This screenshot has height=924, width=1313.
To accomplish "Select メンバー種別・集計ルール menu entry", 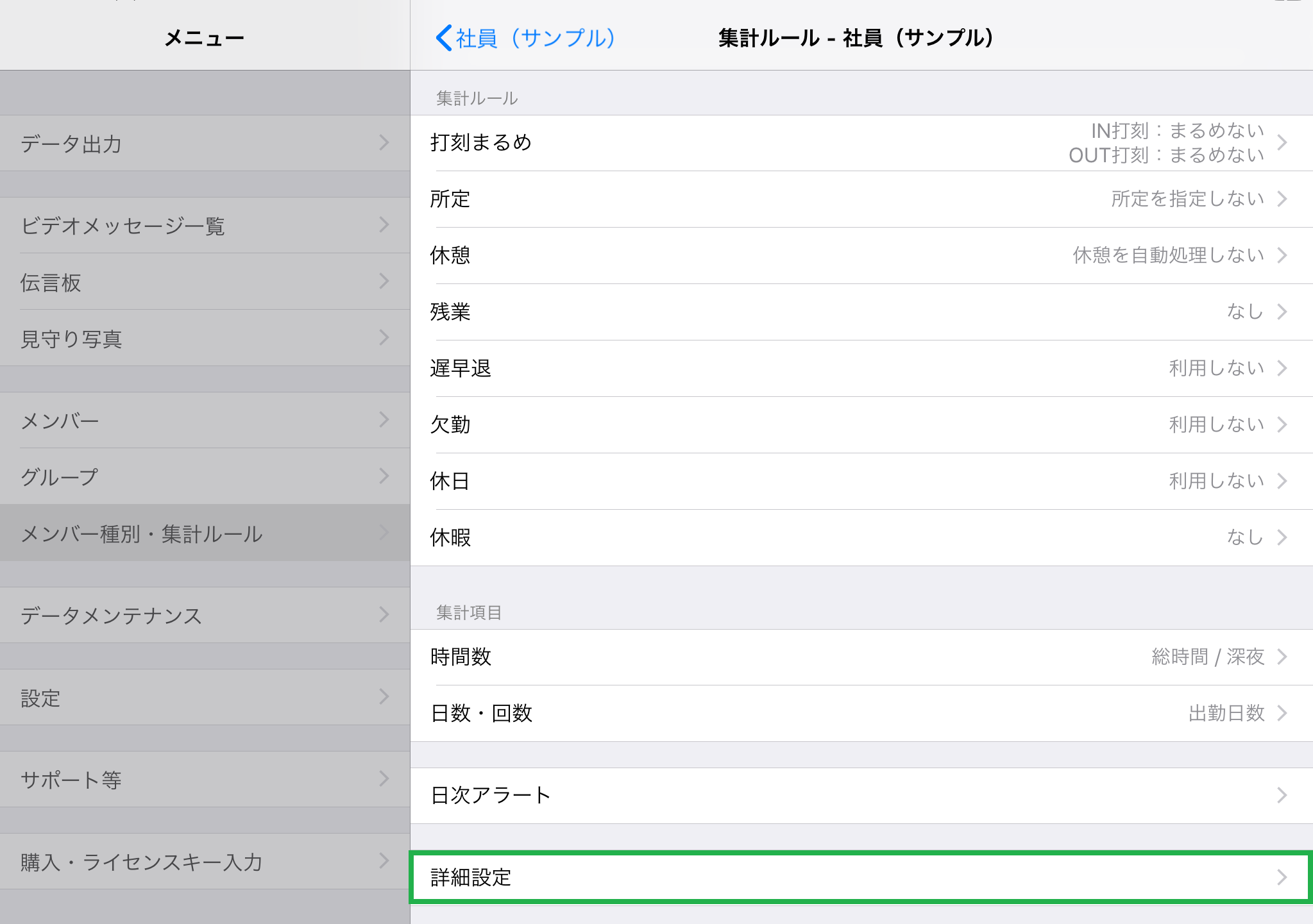I will (x=205, y=533).
